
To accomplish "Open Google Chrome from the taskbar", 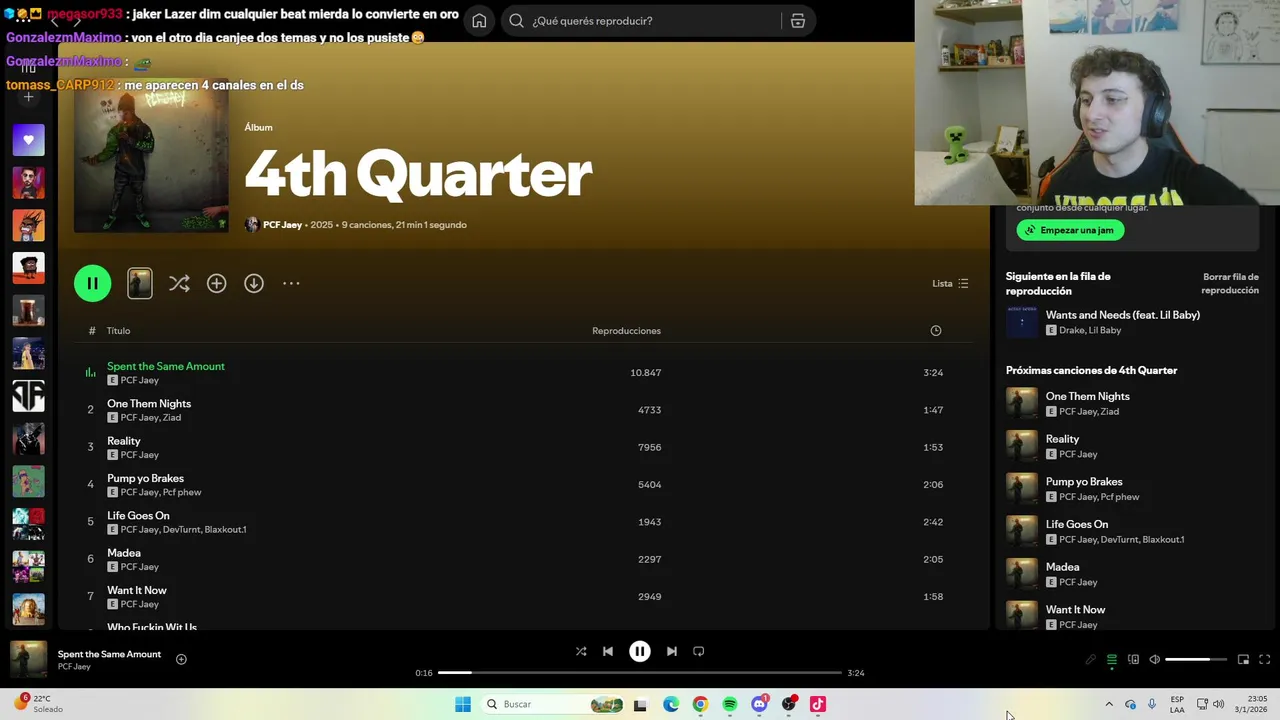I will 700,704.
